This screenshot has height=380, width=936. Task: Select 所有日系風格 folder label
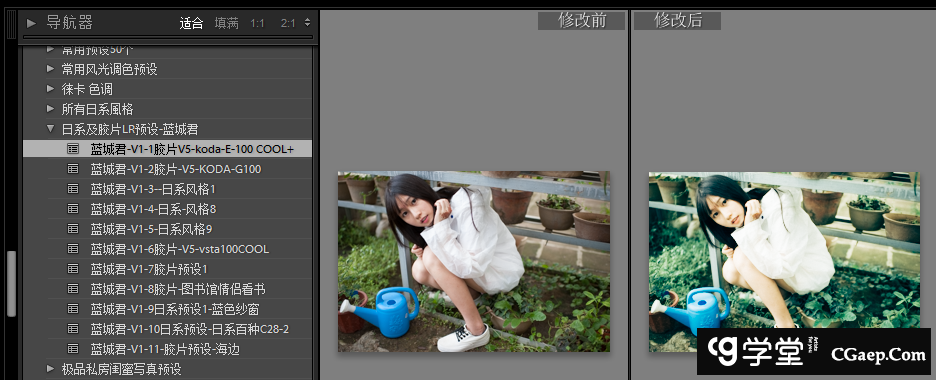pyautogui.click(x=97, y=109)
